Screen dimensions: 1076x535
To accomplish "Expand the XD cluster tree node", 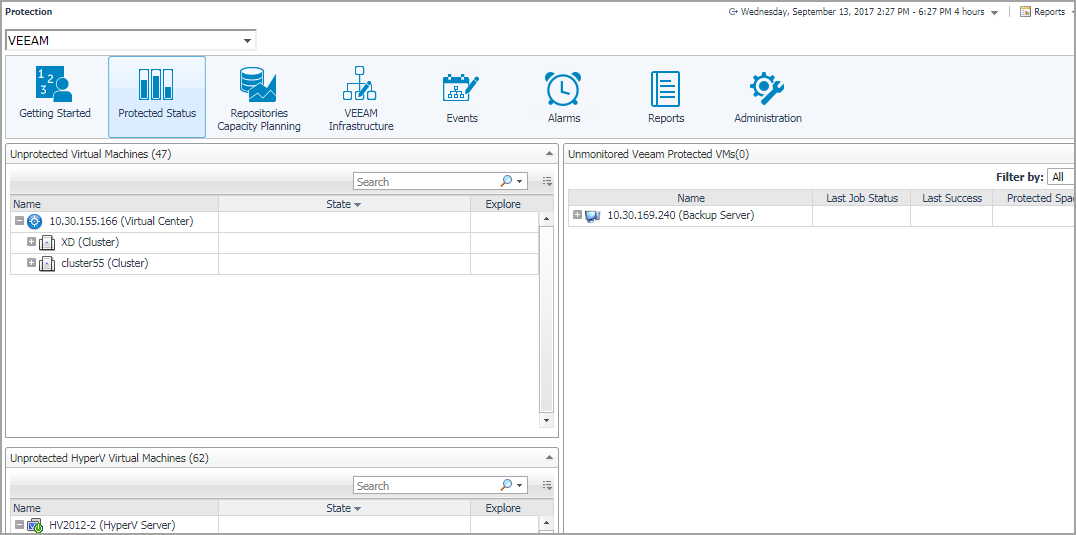I will coord(32,242).
